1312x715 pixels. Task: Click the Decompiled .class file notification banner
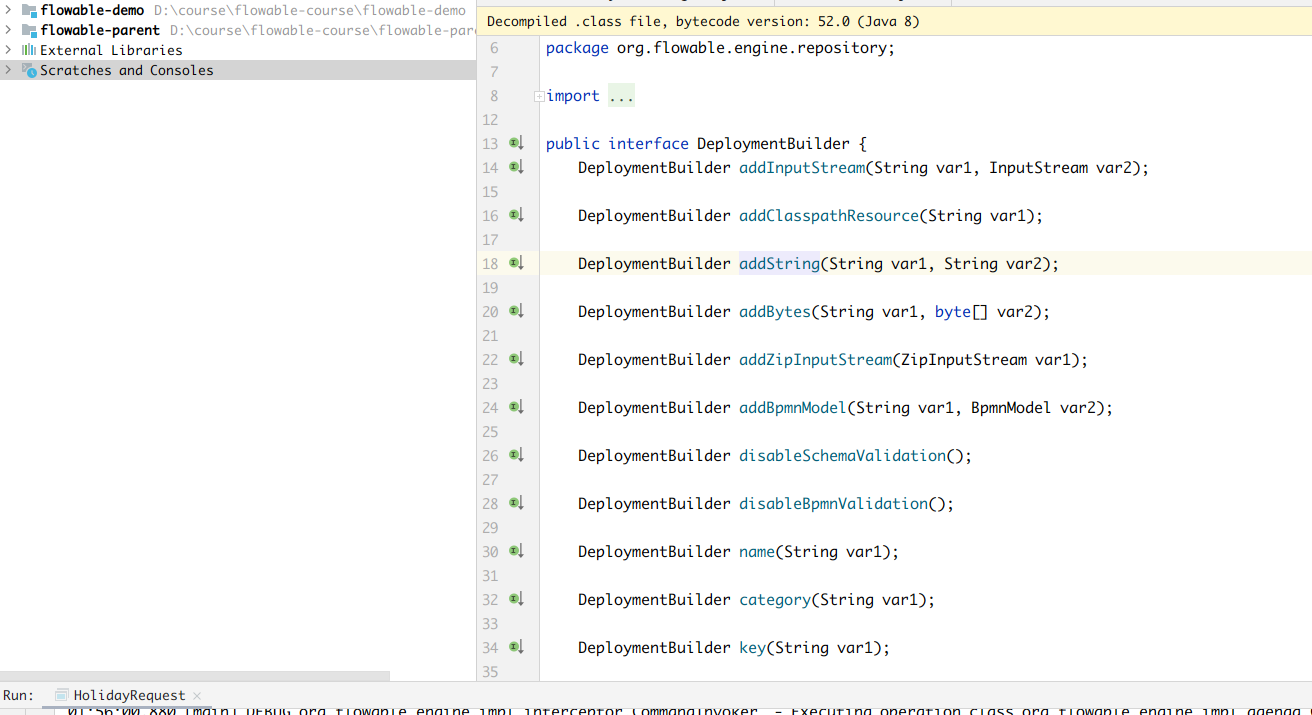point(894,21)
